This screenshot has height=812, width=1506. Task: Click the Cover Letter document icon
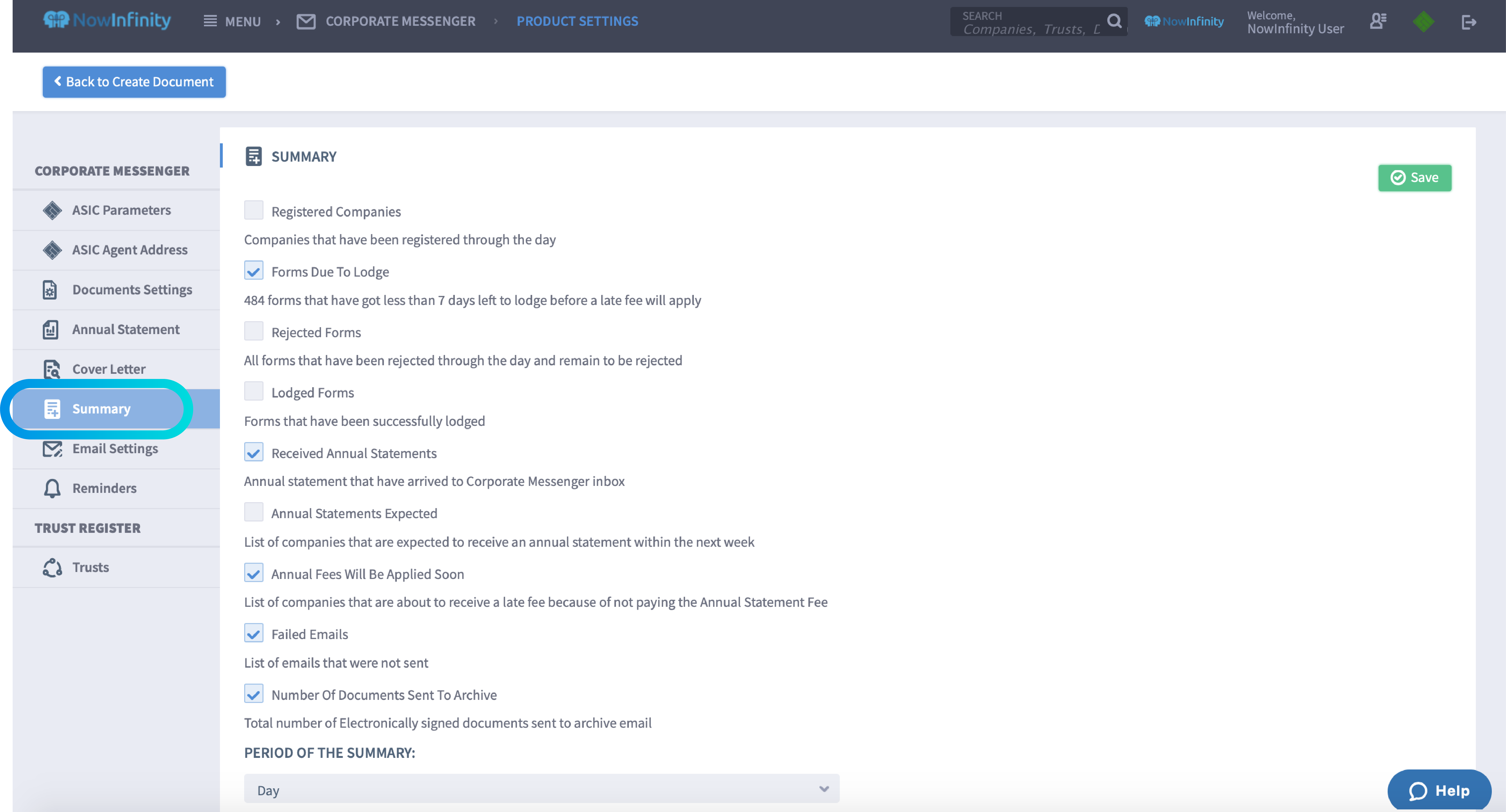coord(52,369)
